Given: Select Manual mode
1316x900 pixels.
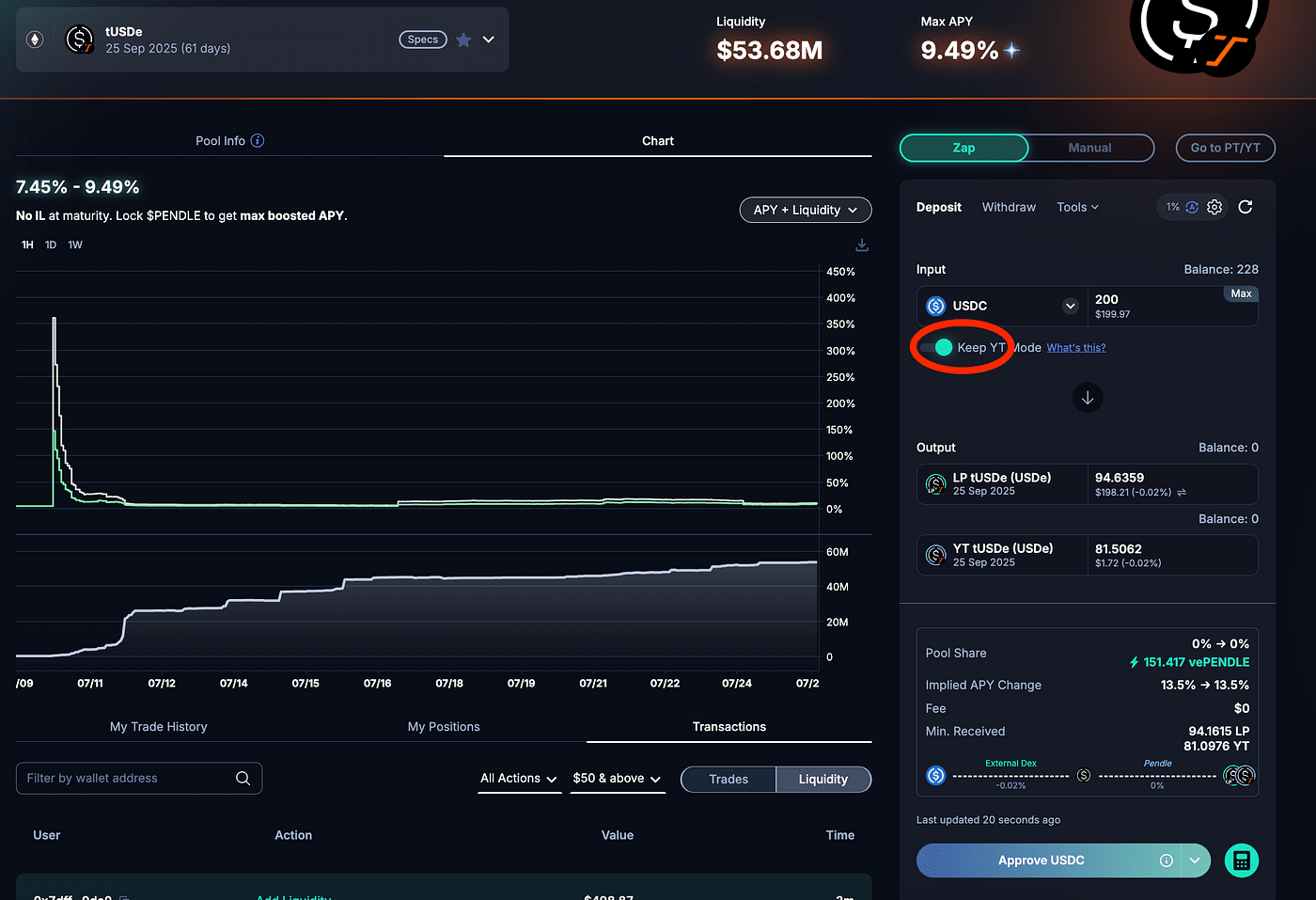Looking at the screenshot, I should point(1089,148).
